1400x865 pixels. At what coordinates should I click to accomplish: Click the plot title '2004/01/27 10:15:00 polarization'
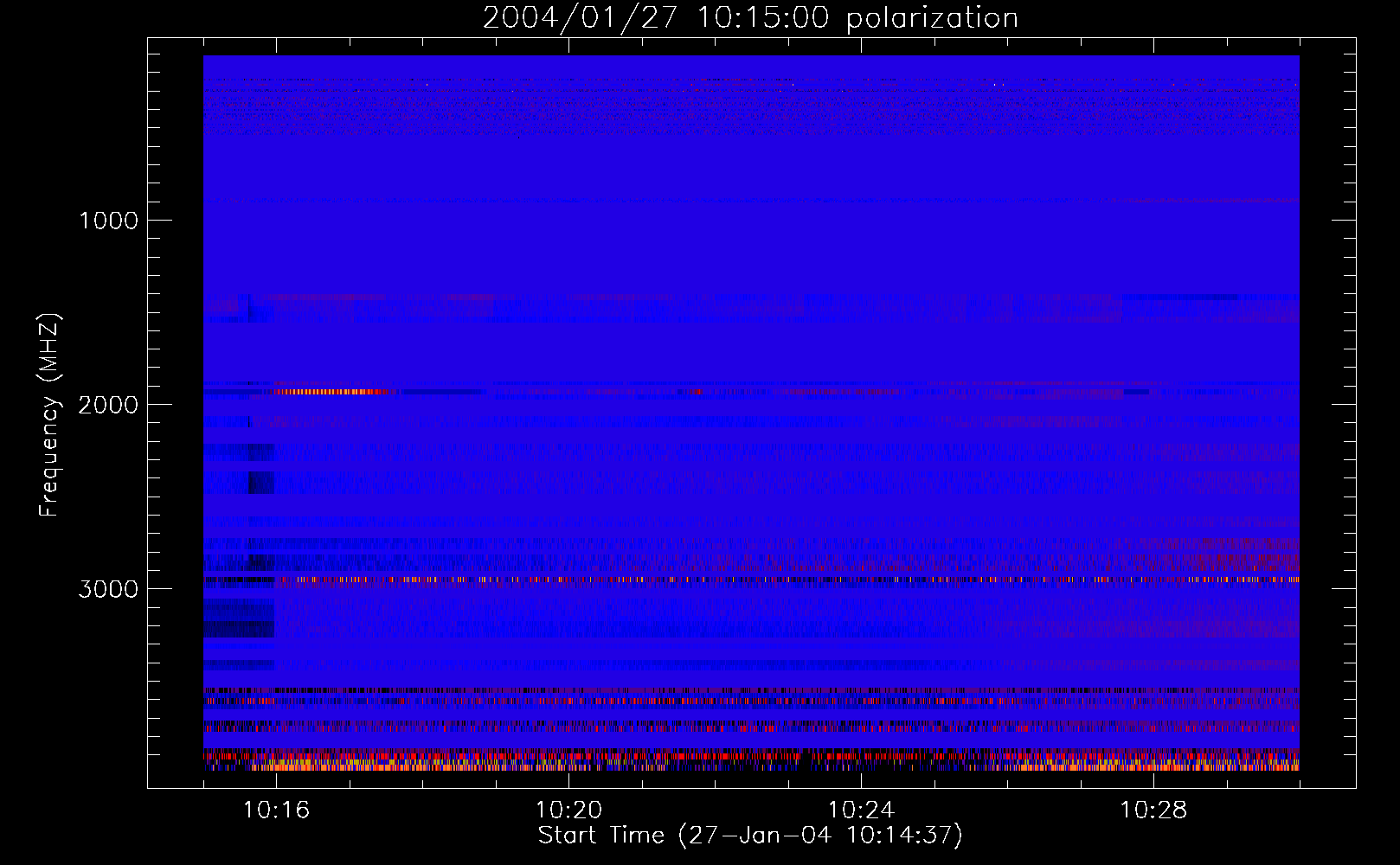[750, 18]
